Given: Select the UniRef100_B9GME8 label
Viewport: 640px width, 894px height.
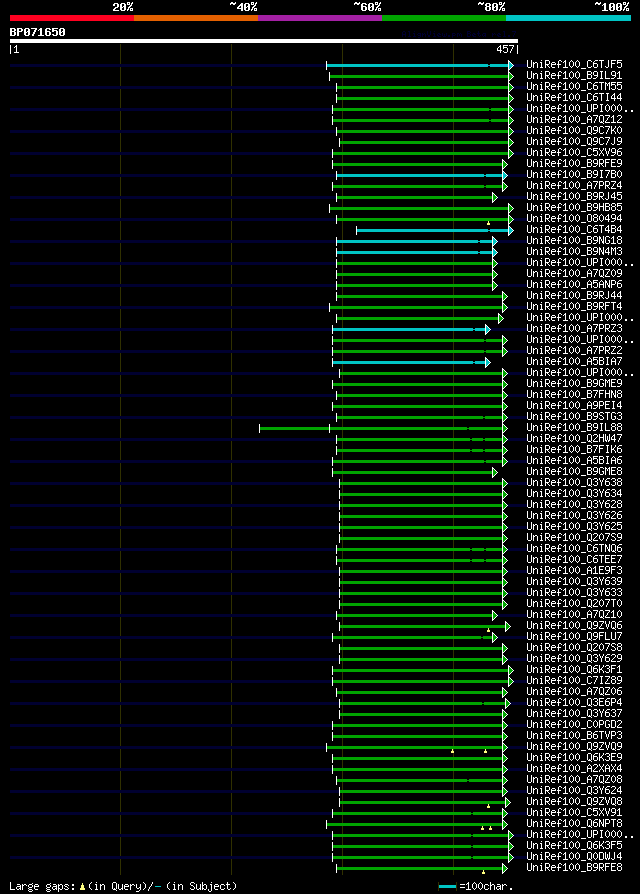Looking at the screenshot, I should click(574, 472).
